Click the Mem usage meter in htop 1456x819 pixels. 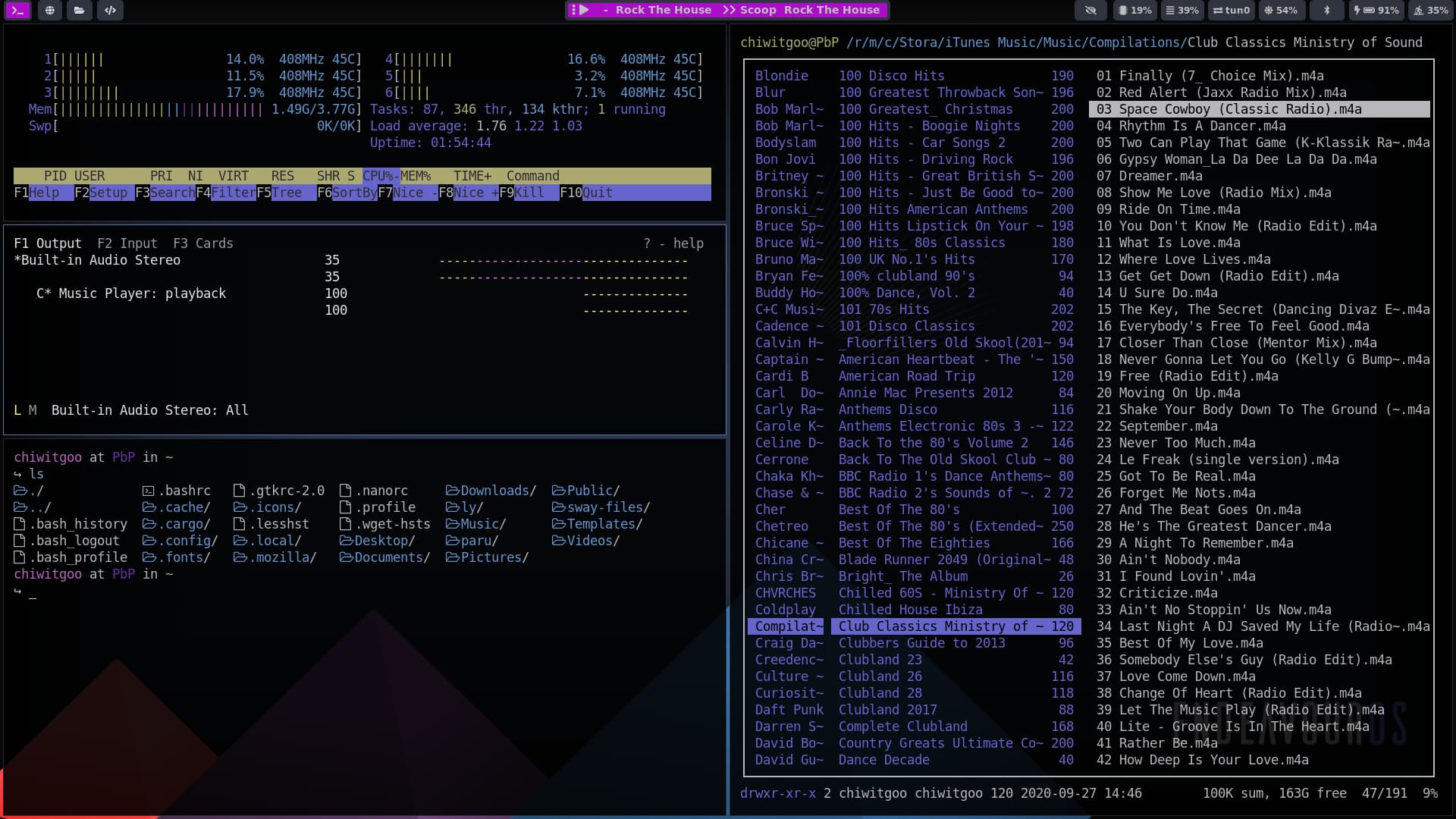point(196,109)
